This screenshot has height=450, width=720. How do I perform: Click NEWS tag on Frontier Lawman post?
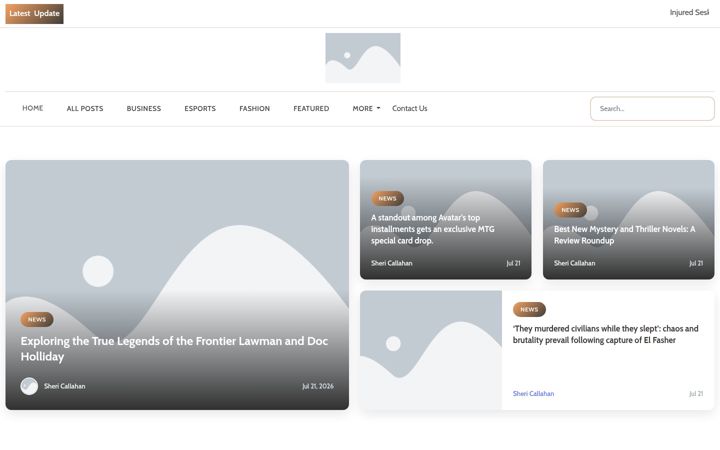tap(37, 319)
